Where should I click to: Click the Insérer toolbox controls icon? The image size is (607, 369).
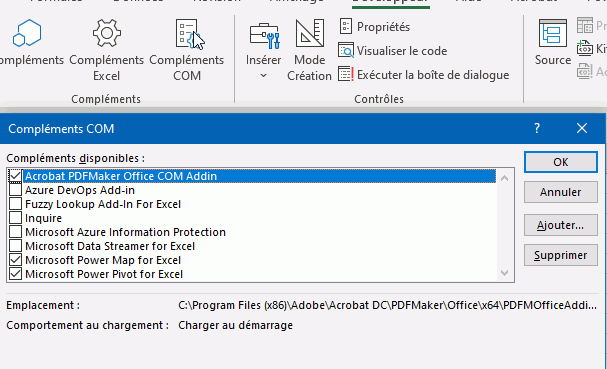(264, 36)
